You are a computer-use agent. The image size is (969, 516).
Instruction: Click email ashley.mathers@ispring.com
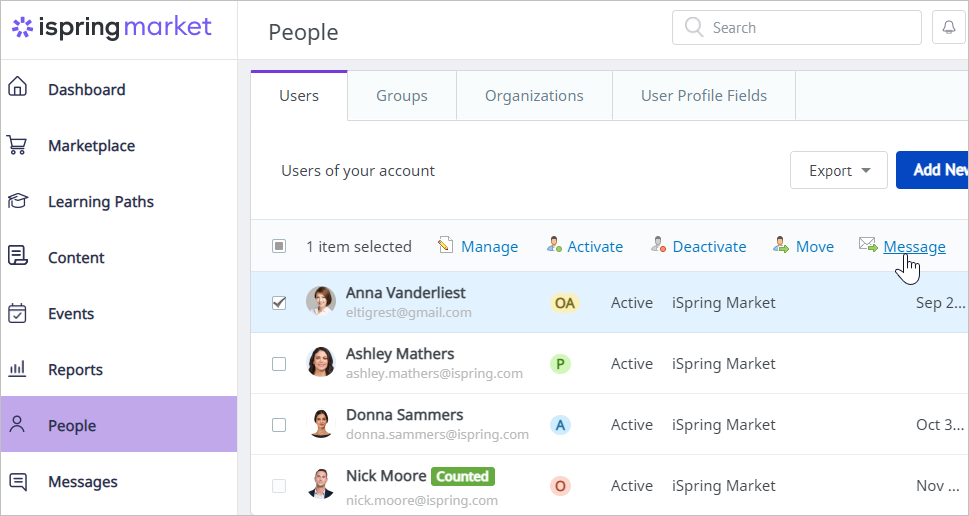click(434, 373)
